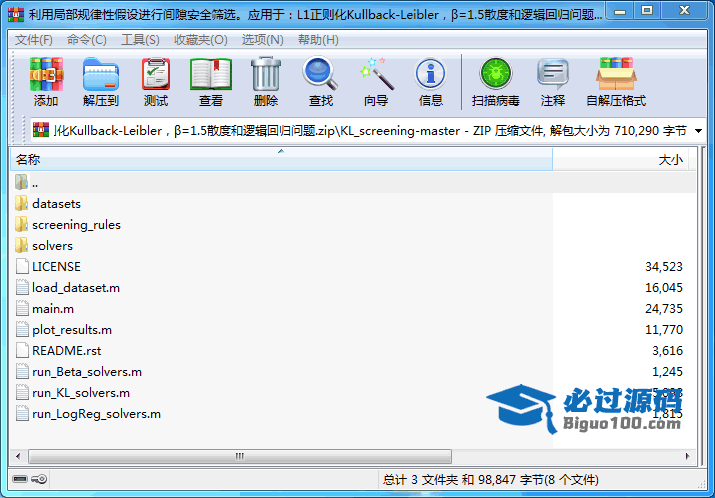Viewport: 715px width, 498px height.
Task: Click the 查找 (Find) magnifier icon
Action: [320, 75]
